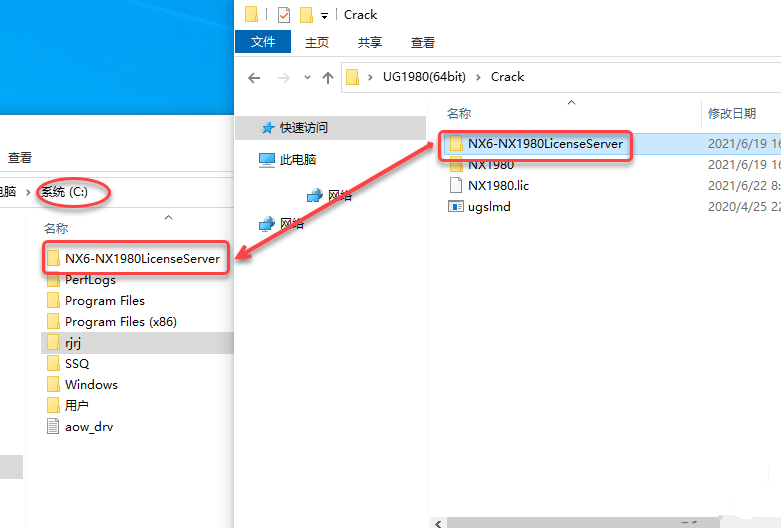Click the new folder icon in title bar

[306, 14]
